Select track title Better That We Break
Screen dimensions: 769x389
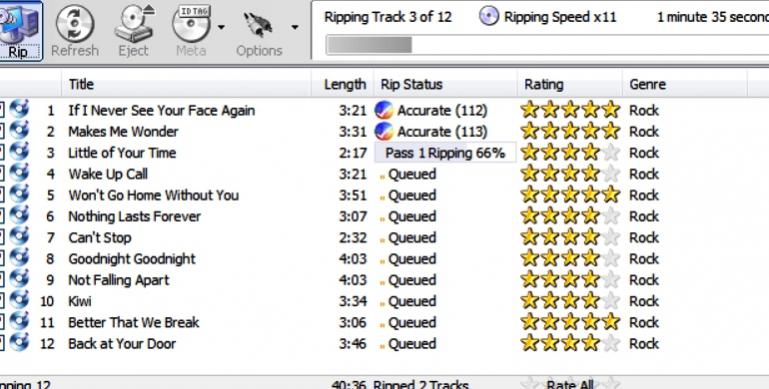pyautogui.click(x=133, y=322)
